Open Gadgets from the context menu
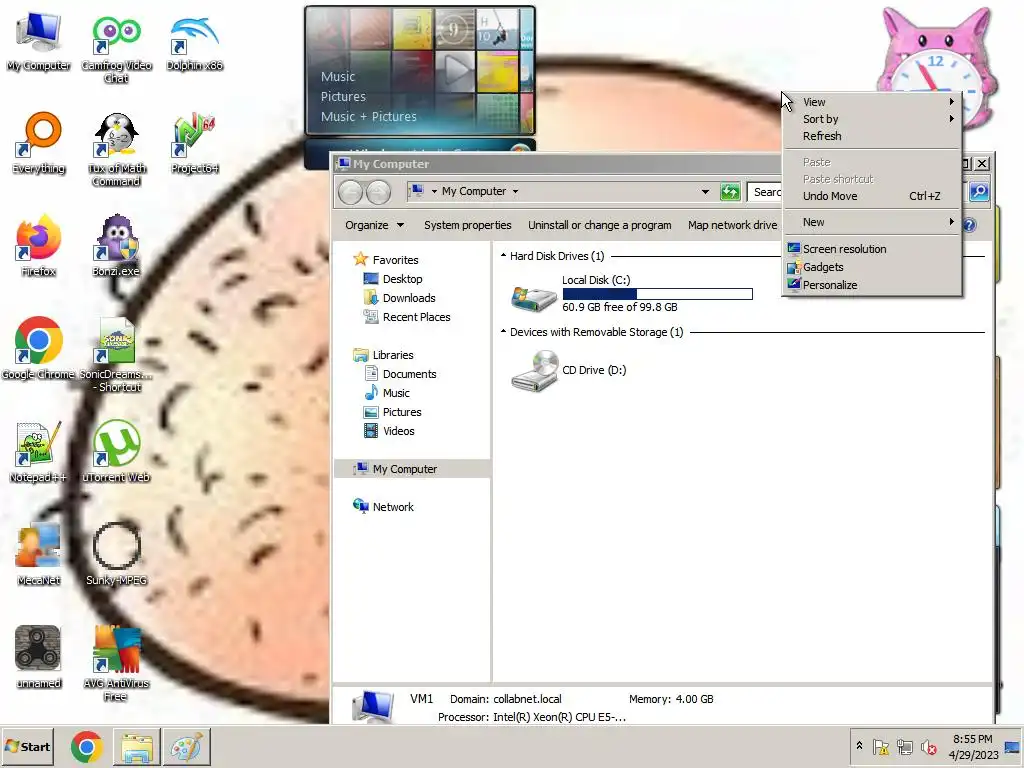 (872, 267)
